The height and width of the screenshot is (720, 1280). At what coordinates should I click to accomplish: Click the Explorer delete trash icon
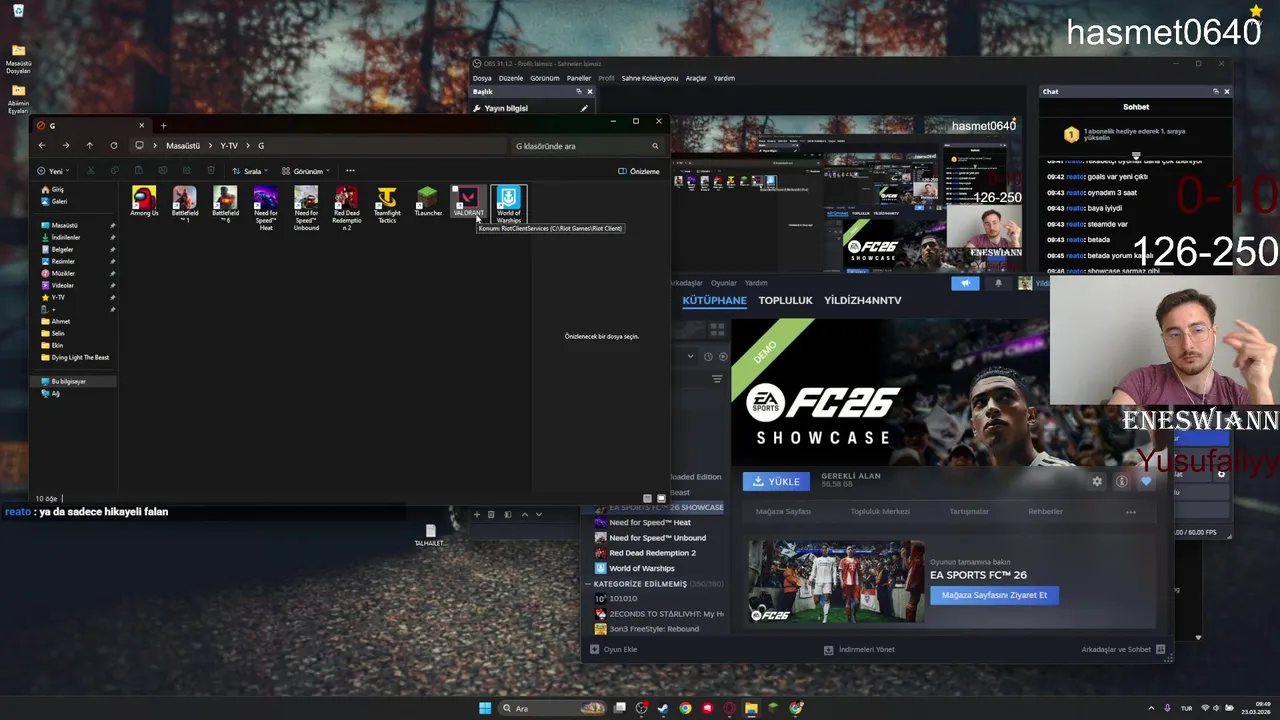[x=210, y=171]
